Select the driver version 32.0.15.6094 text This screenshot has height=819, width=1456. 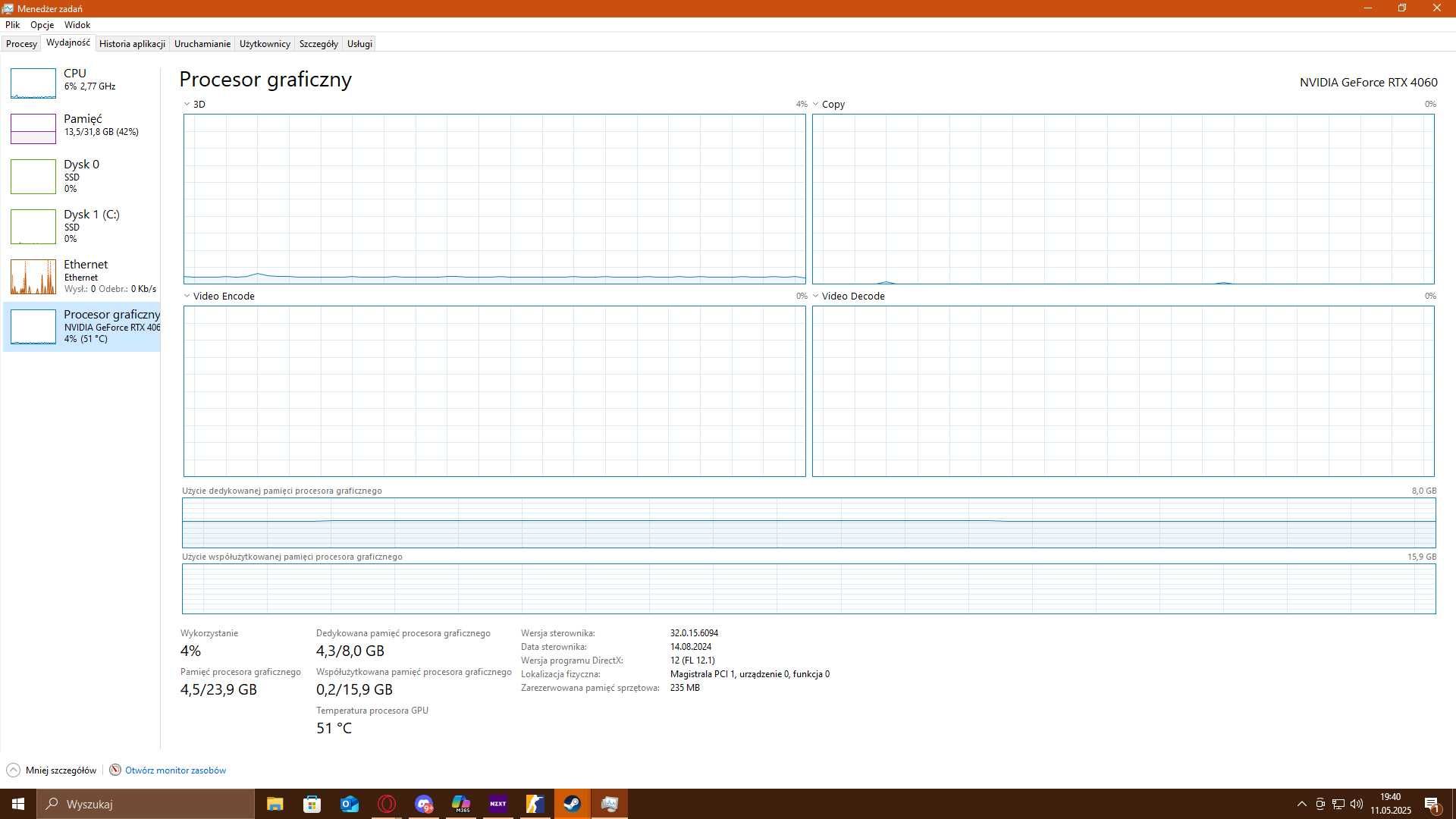click(x=694, y=633)
